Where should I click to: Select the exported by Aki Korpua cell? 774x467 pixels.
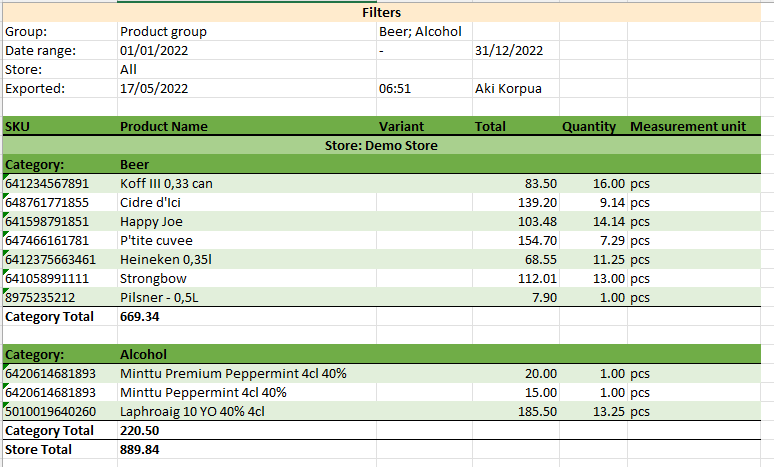[511, 89]
